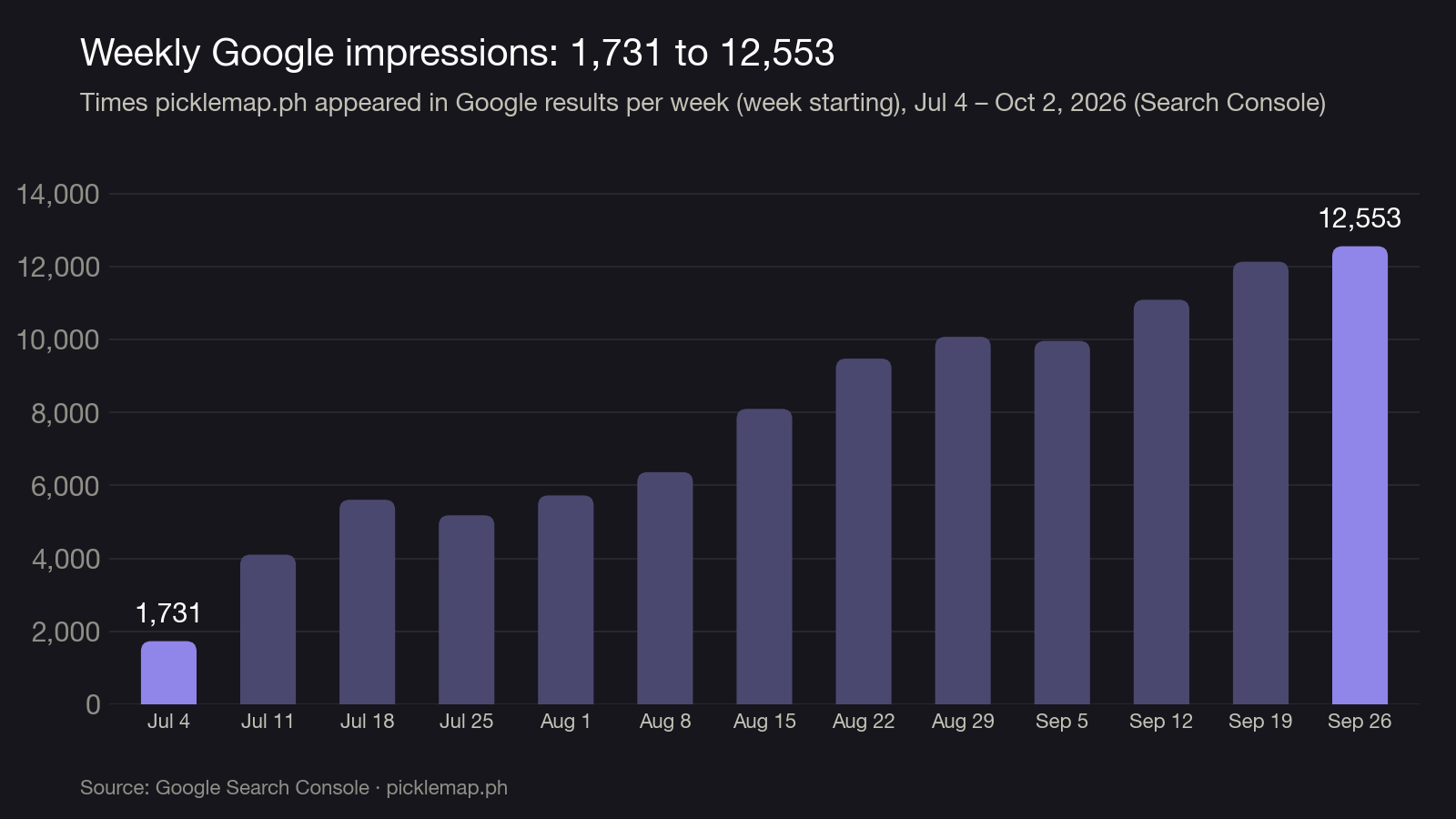Click the Aug 8 bar

[x=664, y=588]
